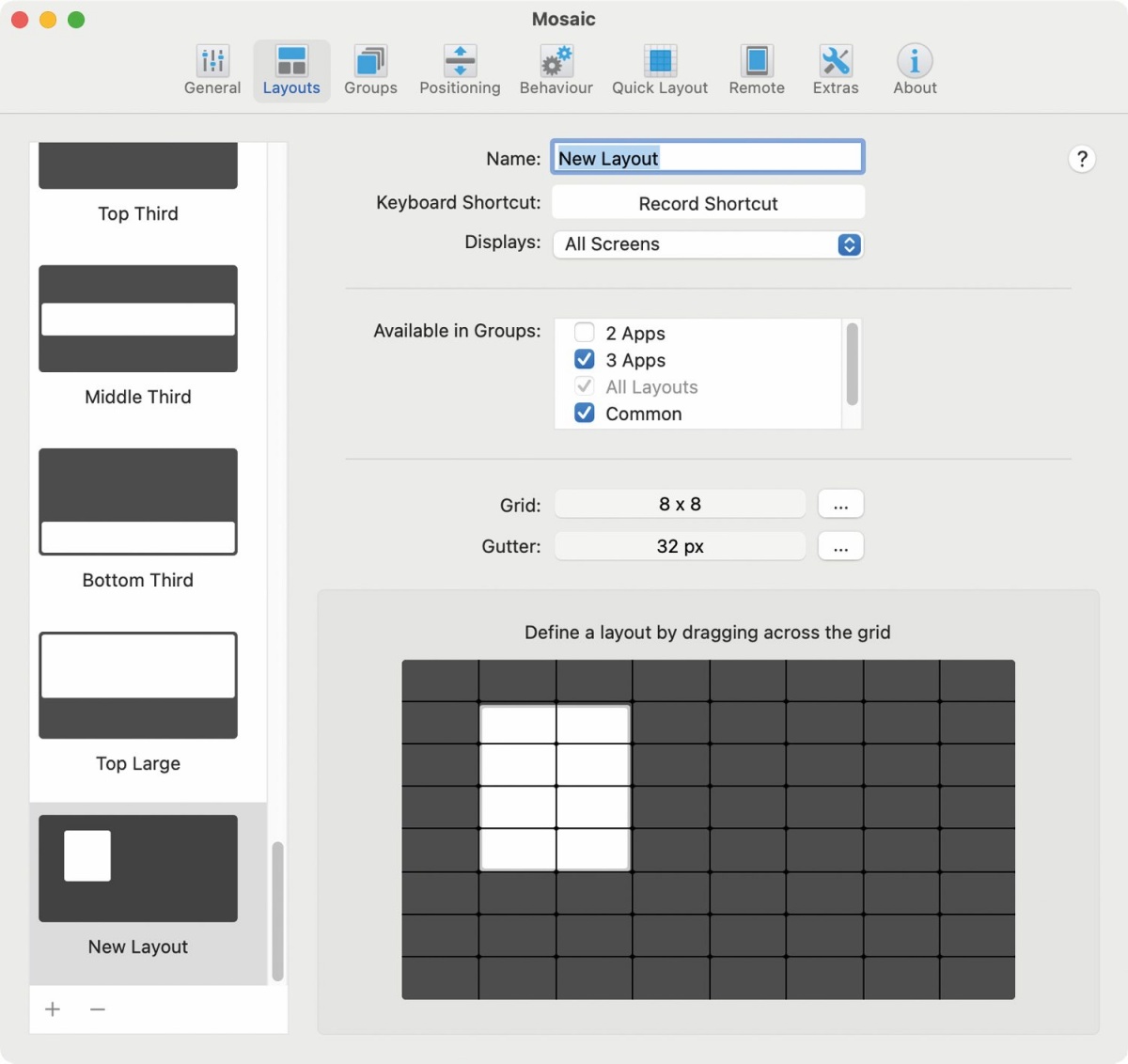Click the 'Common' group label
The height and width of the screenshot is (1064, 1128).
[x=644, y=414]
